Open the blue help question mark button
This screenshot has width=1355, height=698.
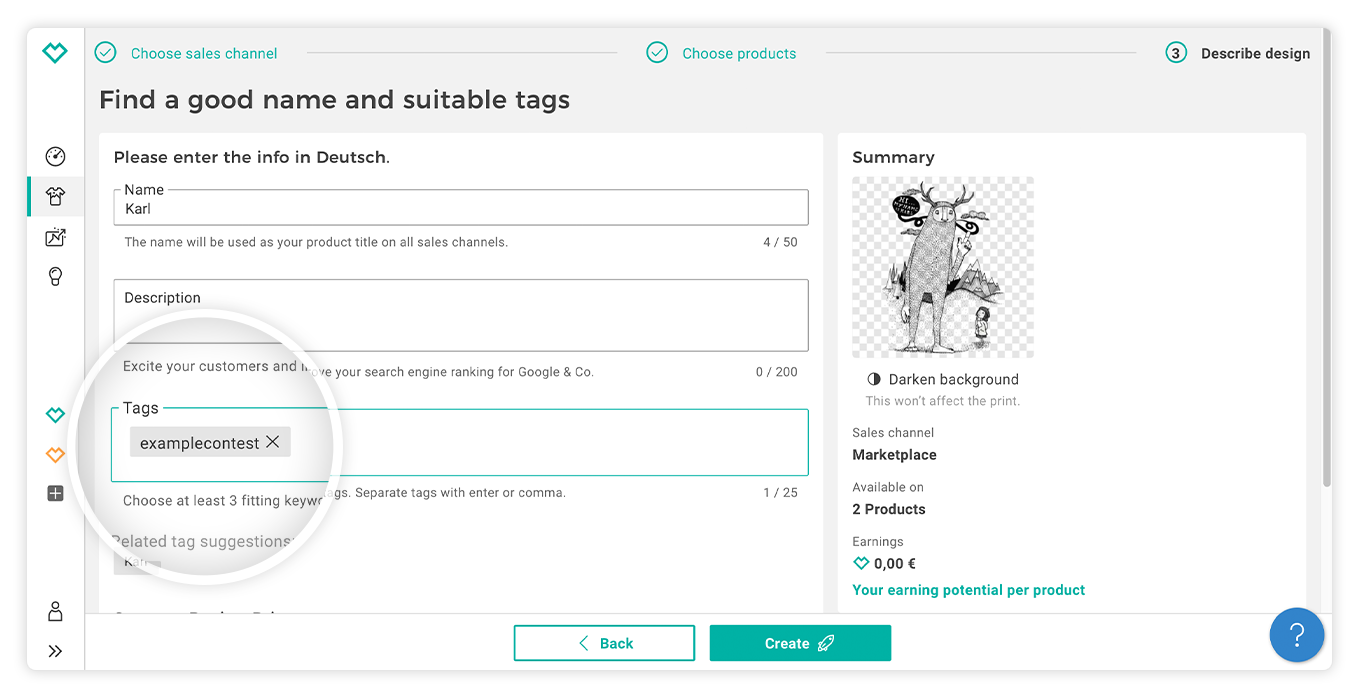(x=1297, y=634)
